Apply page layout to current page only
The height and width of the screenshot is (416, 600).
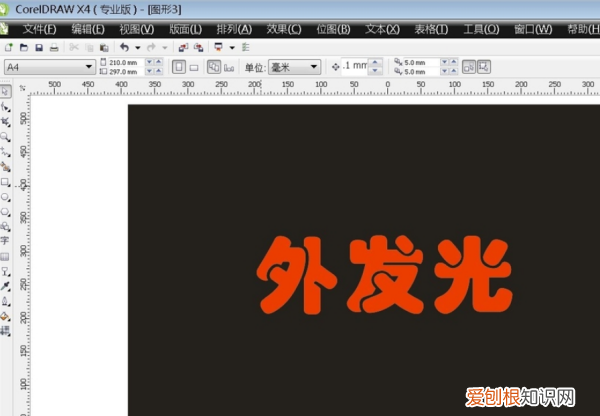(229, 68)
